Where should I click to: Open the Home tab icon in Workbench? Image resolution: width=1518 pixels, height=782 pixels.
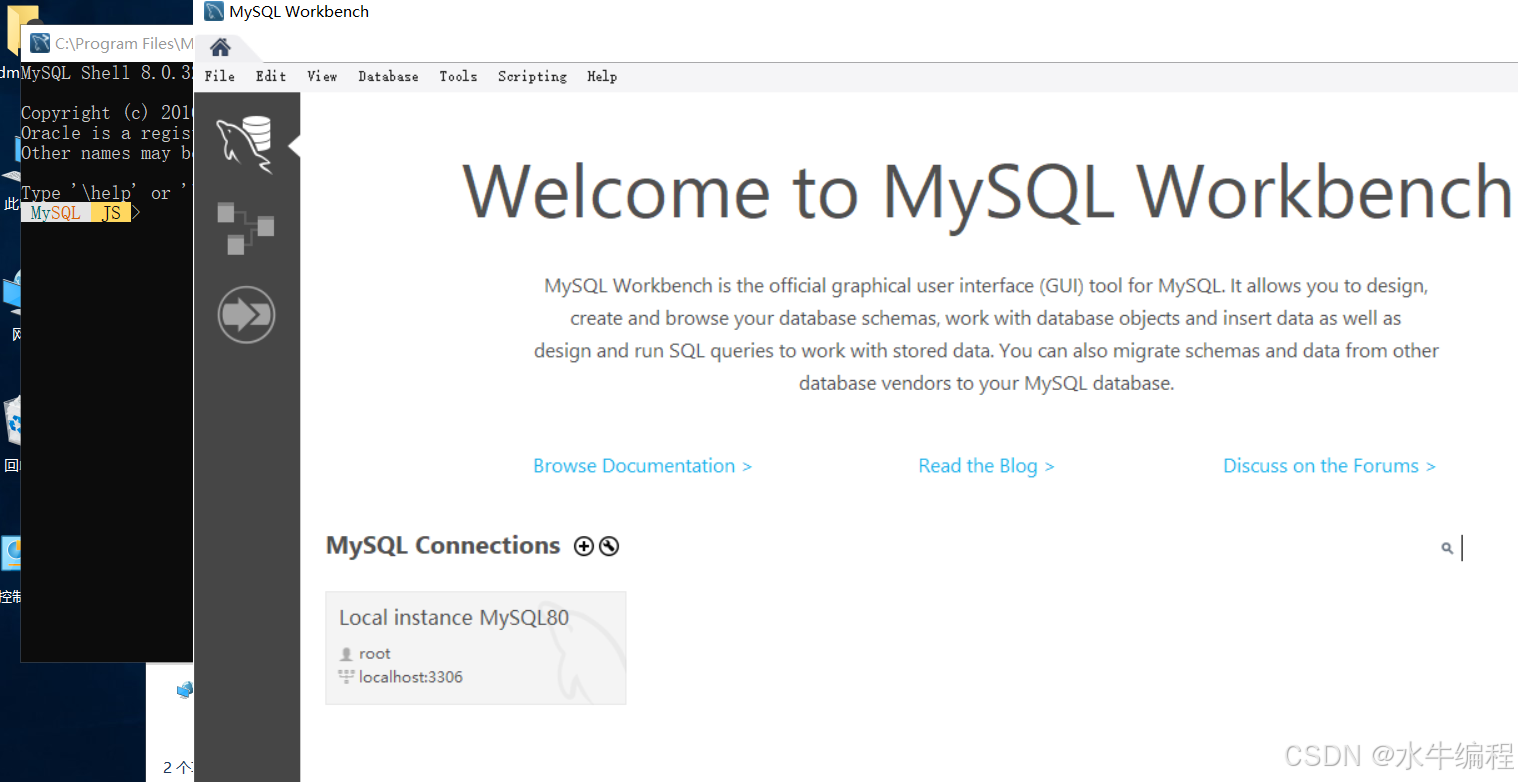pos(220,47)
